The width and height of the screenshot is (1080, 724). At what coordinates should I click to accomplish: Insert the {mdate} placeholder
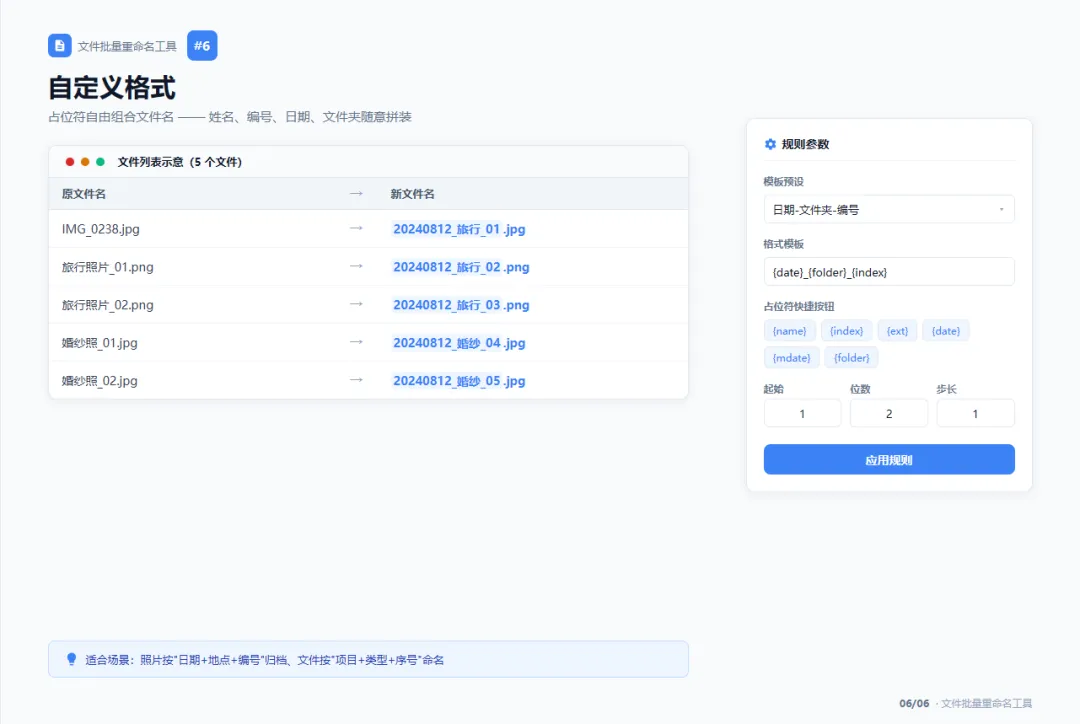pos(791,358)
